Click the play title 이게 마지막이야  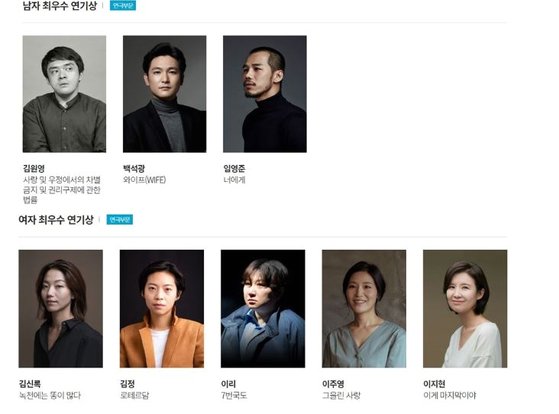point(450,395)
